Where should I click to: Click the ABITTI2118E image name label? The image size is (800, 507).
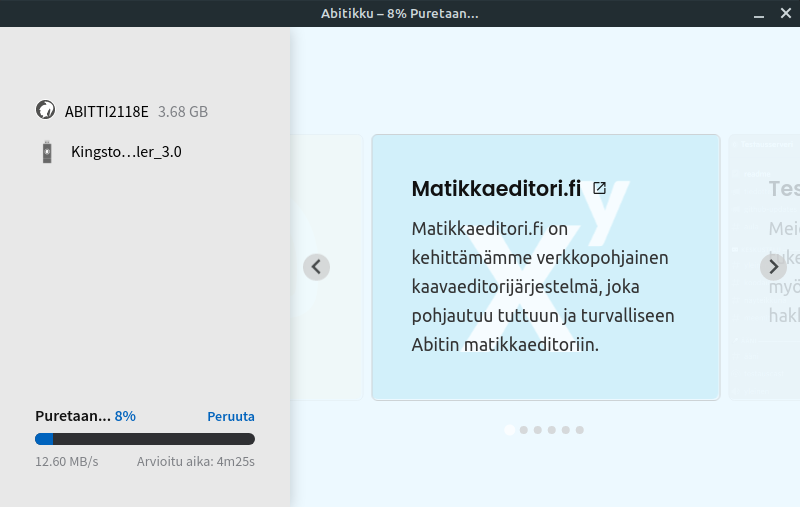tap(107, 111)
